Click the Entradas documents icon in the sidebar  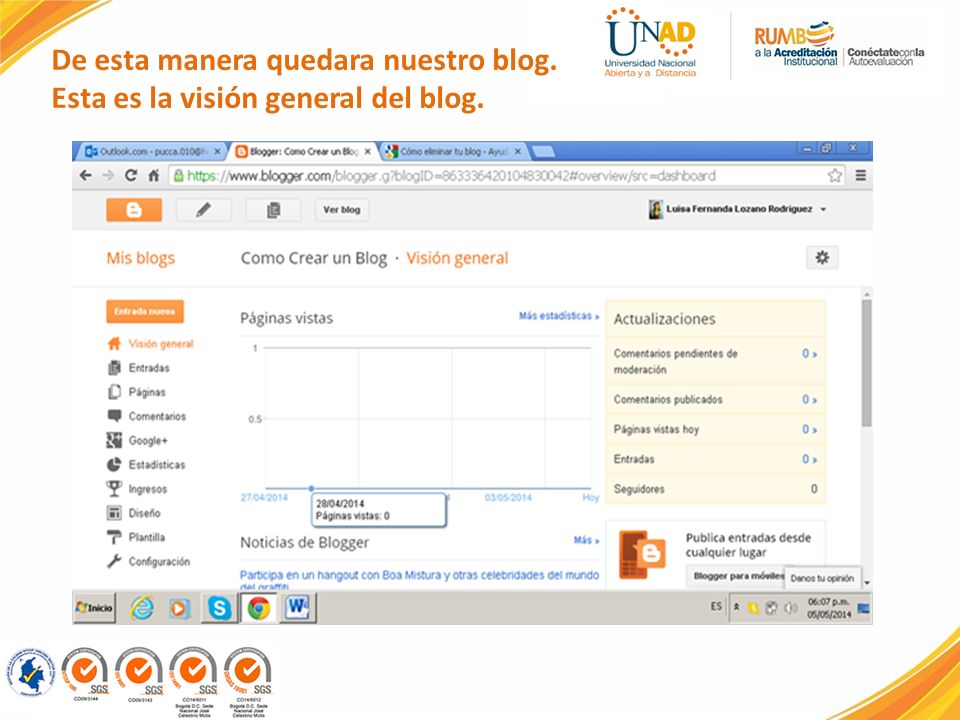pyautogui.click(x=114, y=368)
